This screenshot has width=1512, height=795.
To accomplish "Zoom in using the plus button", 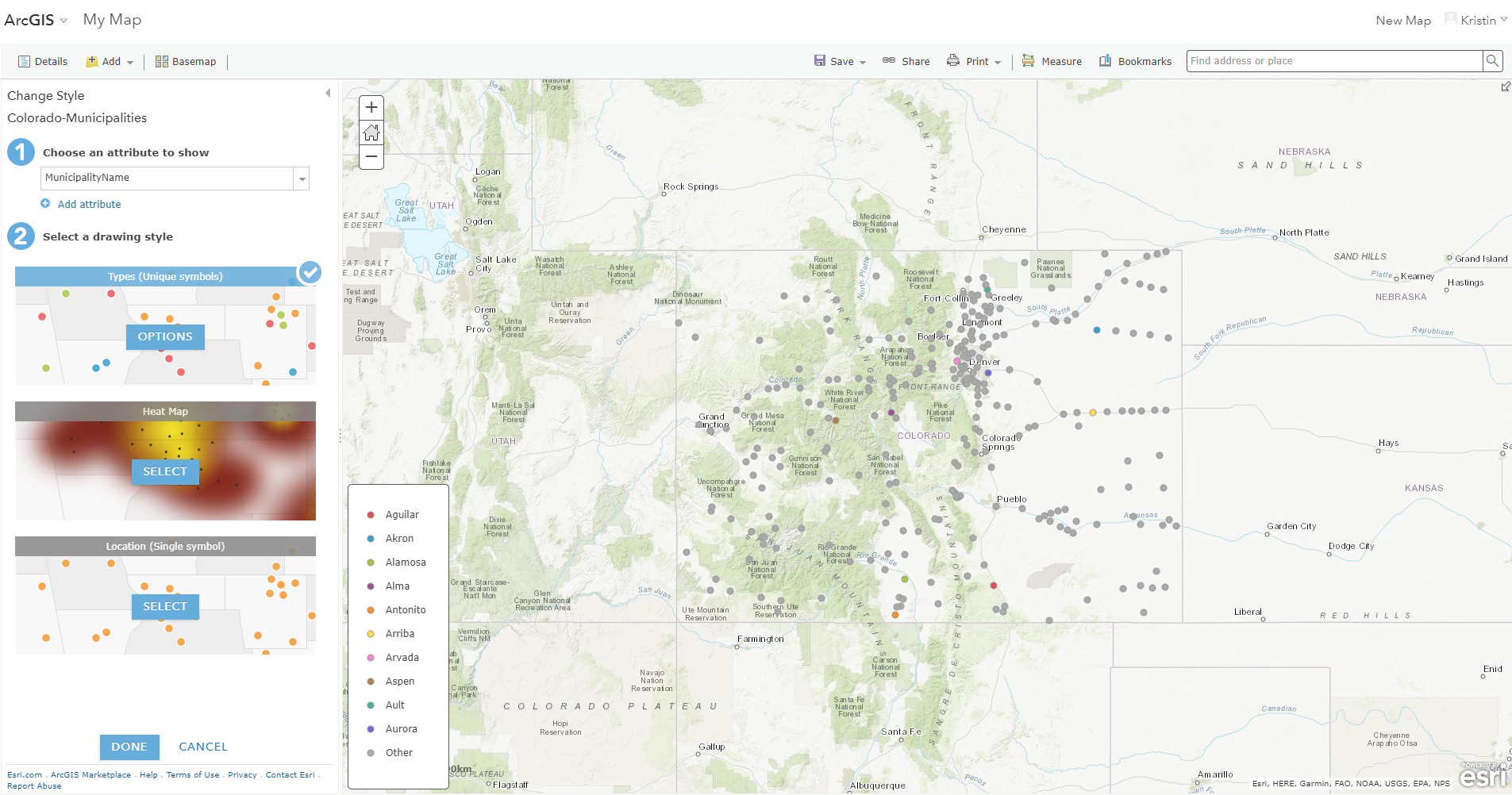I will click(x=371, y=107).
